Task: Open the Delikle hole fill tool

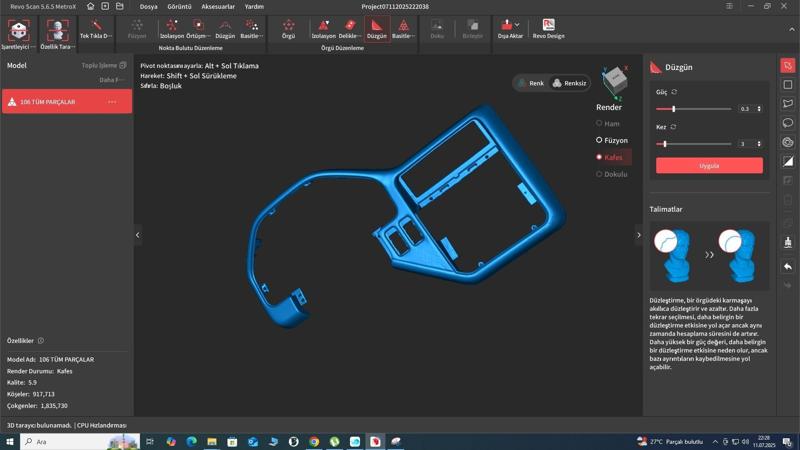Action: tap(350, 29)
